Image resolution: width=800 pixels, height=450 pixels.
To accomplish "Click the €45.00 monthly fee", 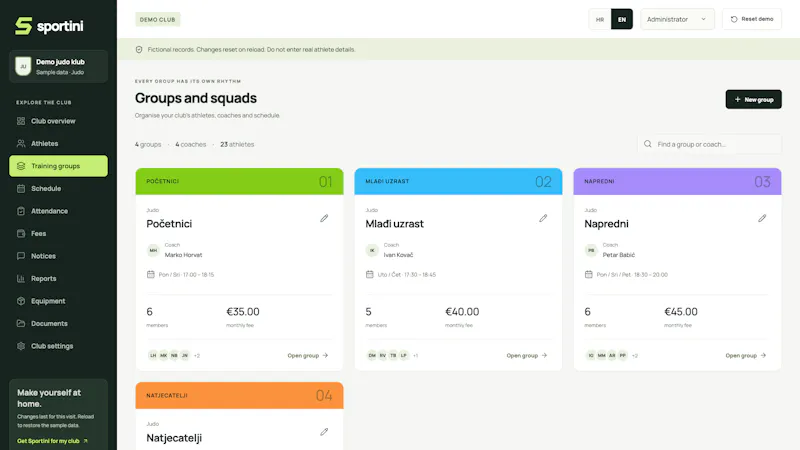I will [x=681, y=312].
